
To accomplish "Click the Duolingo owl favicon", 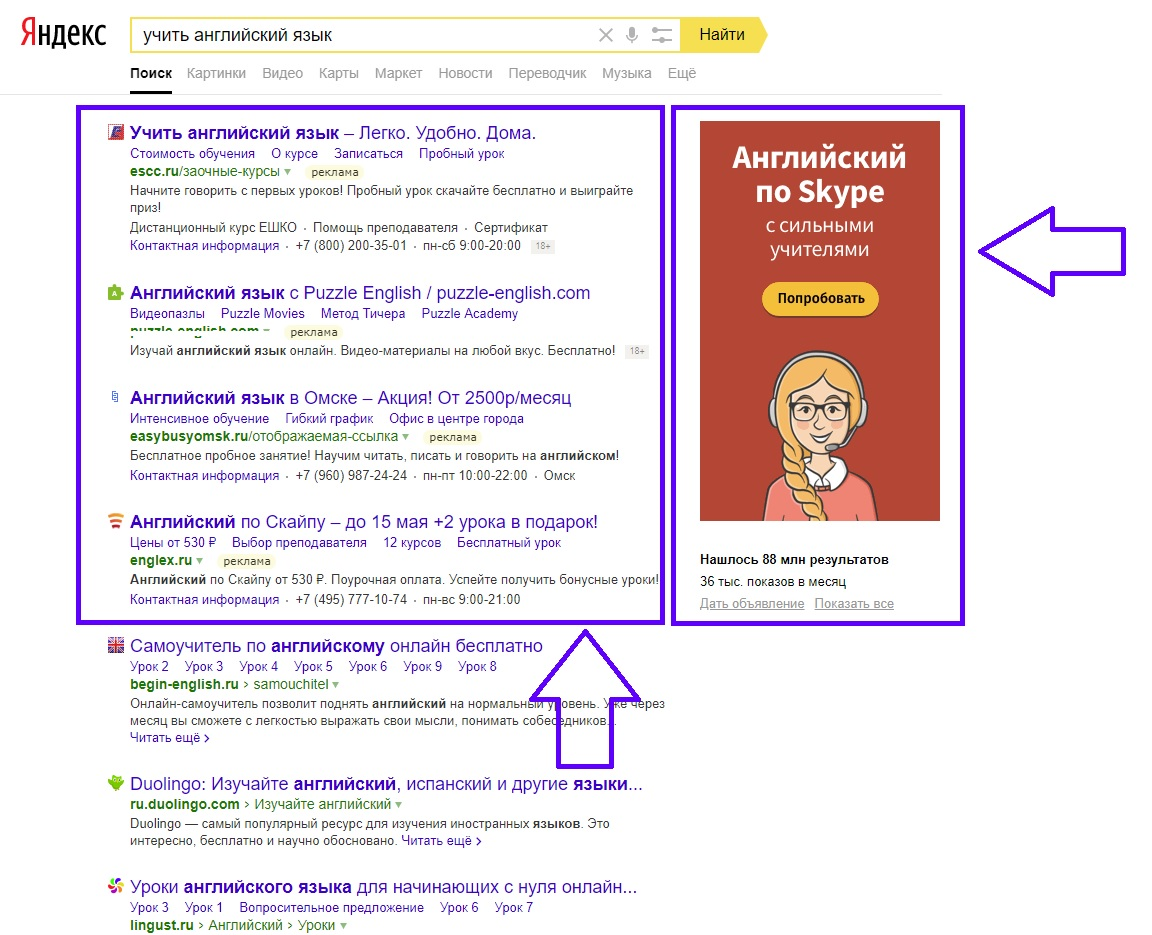I will pyautogui.click(x=115, y=783).
